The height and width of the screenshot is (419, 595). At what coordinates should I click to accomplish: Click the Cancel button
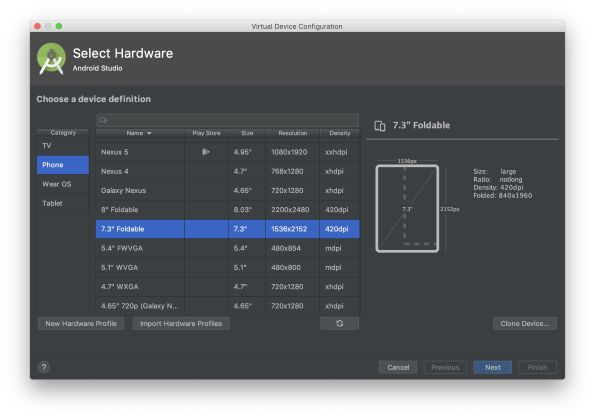(x=398, y=367)
